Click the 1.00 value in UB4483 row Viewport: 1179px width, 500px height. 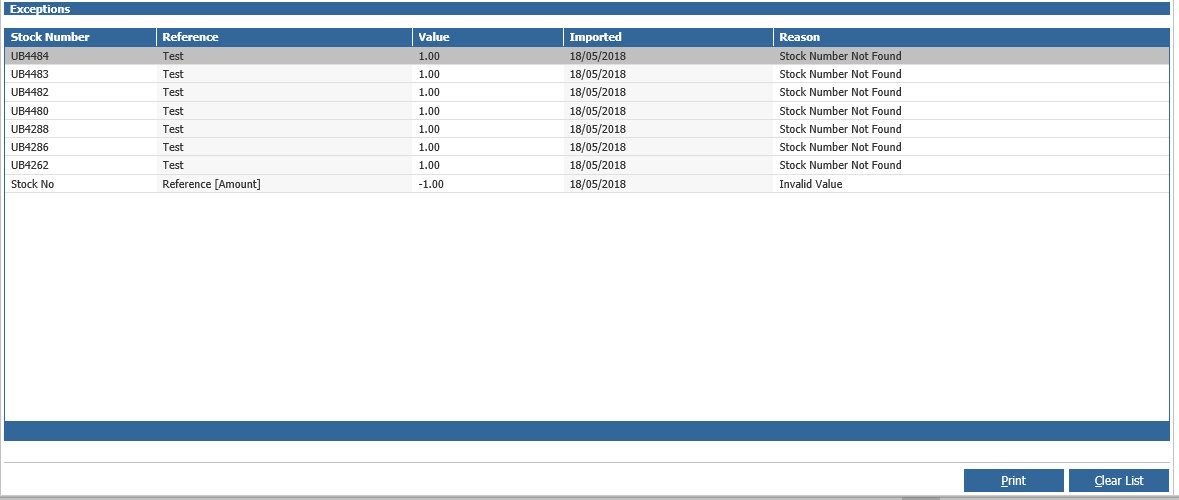click(x=429, y=74)
